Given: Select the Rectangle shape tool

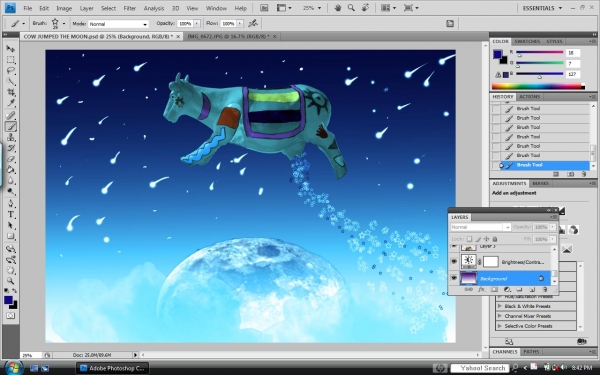Looking at the screenshot, I should [x=11, y=236].
